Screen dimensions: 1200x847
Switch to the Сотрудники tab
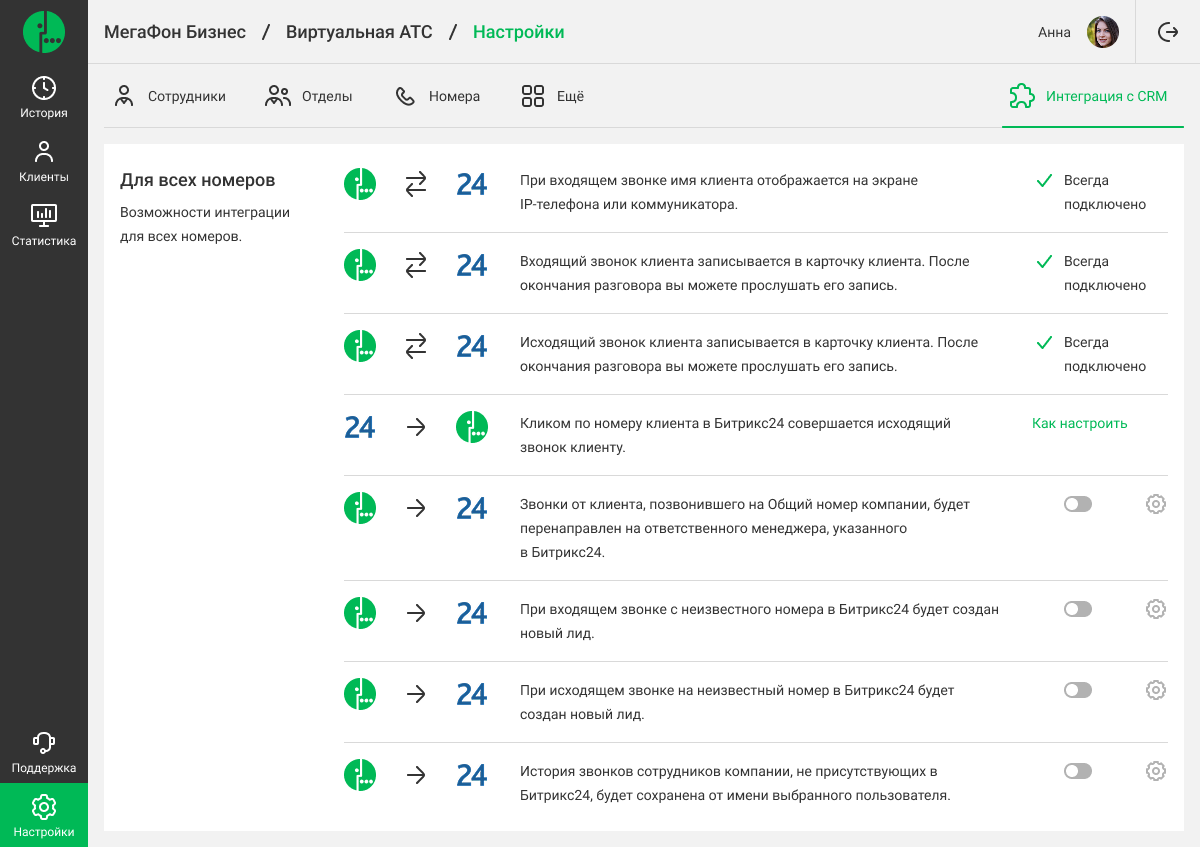click(170, 96)
